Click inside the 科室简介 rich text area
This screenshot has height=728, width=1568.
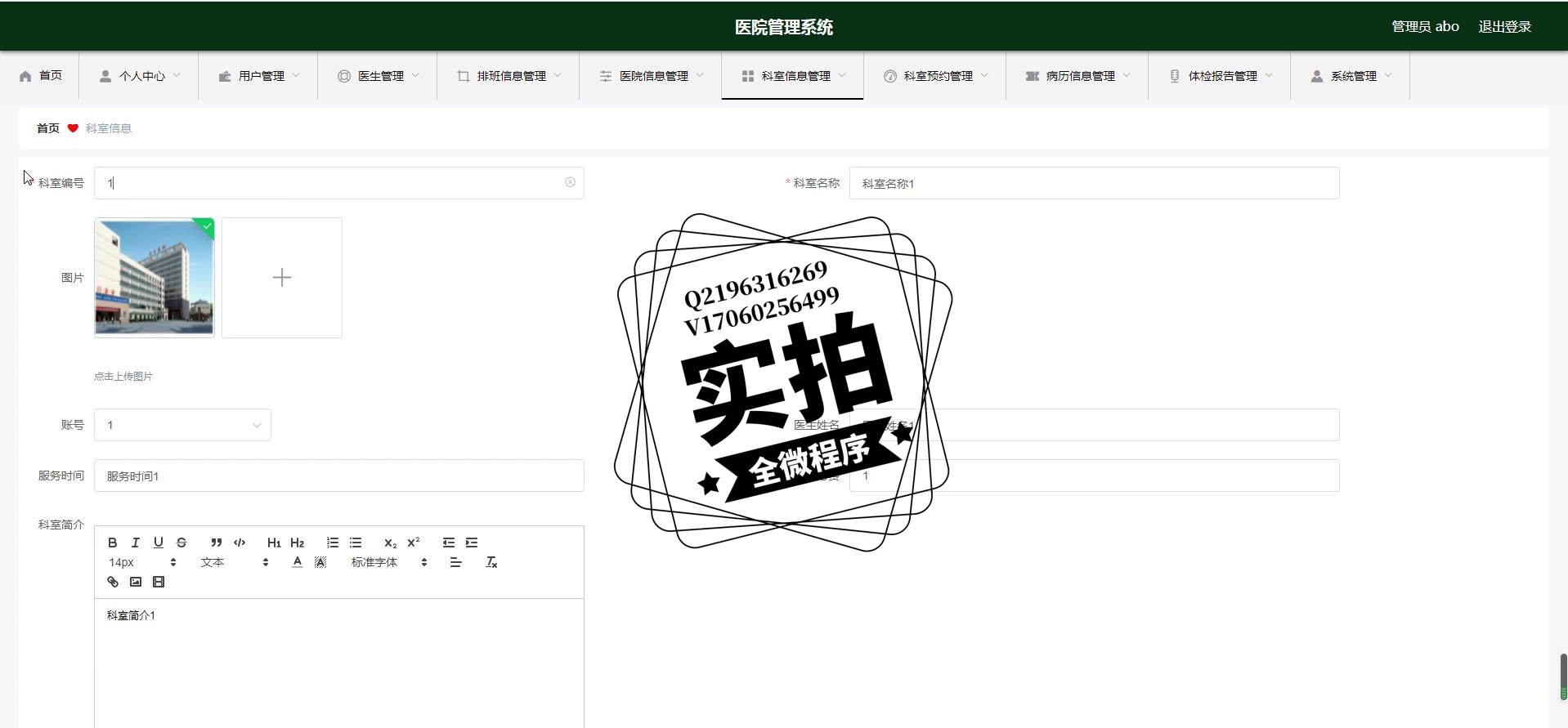coord(338,663)
